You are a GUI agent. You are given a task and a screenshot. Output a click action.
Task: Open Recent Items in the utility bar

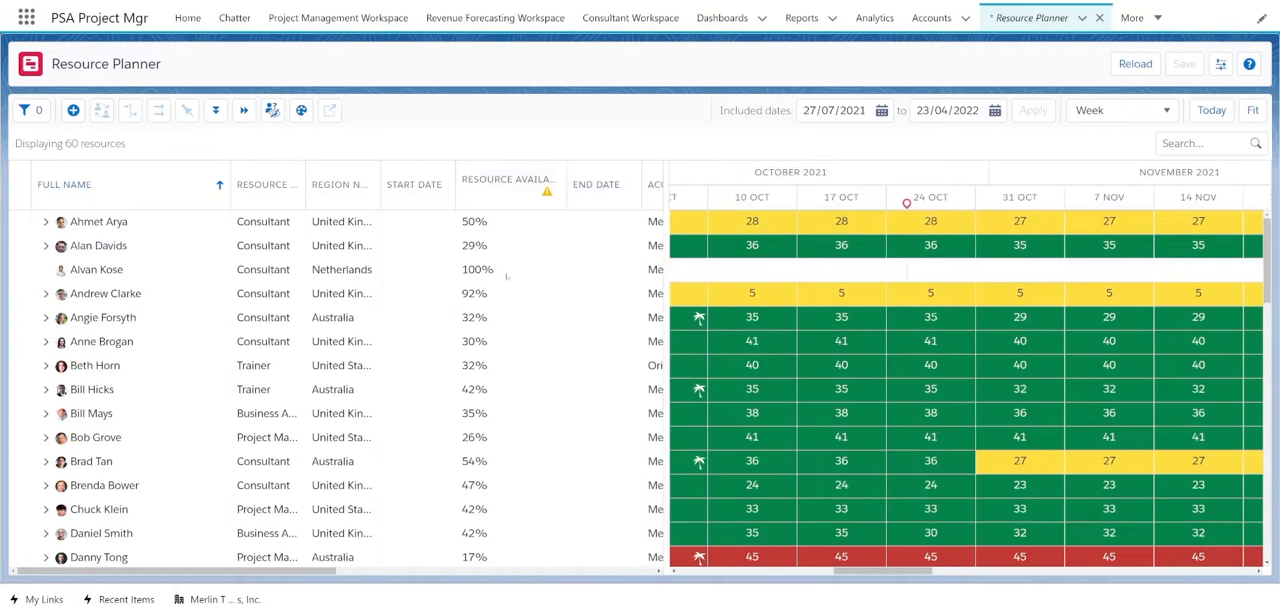[119, 599]
